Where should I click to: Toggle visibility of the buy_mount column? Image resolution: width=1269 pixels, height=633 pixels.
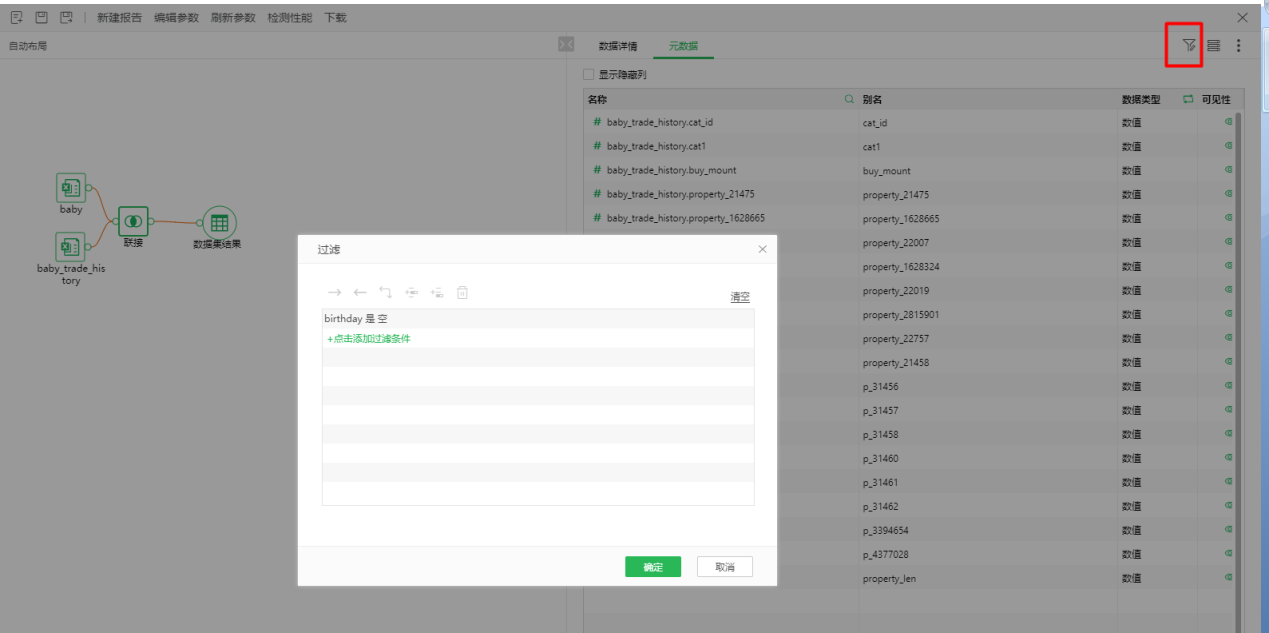click(1228, 170)
